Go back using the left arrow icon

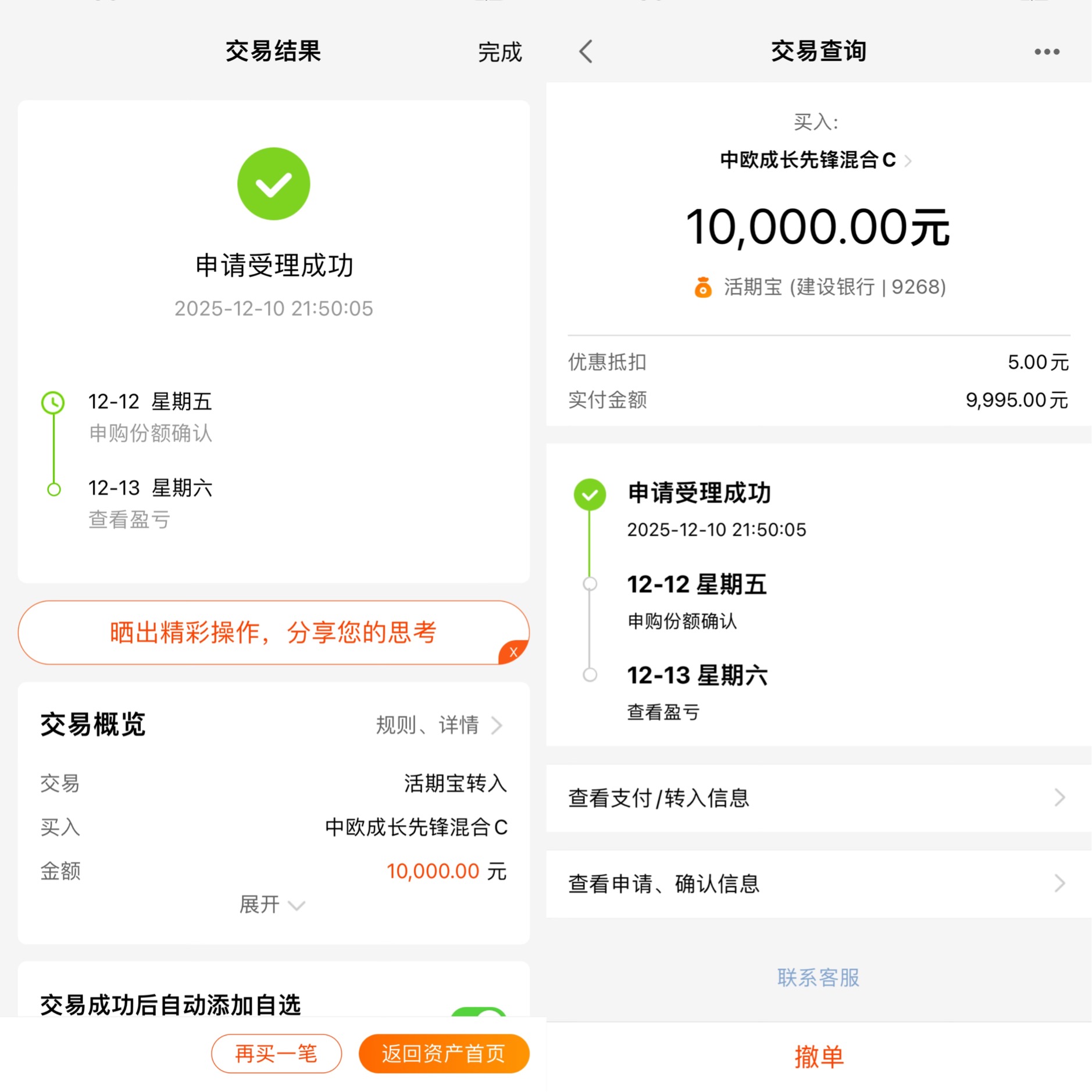click(586, 52)
